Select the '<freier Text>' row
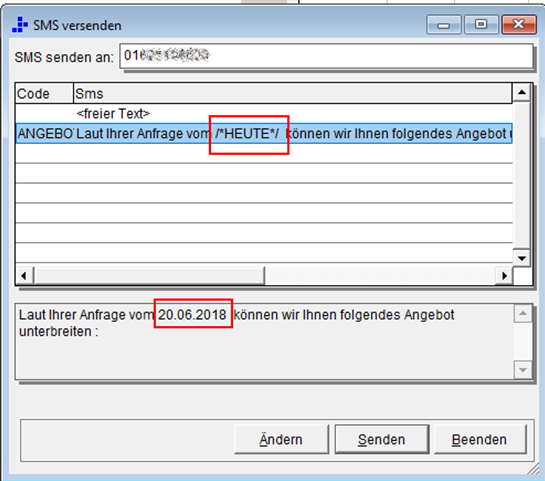The image size is (545, 481). pos(264,113)
